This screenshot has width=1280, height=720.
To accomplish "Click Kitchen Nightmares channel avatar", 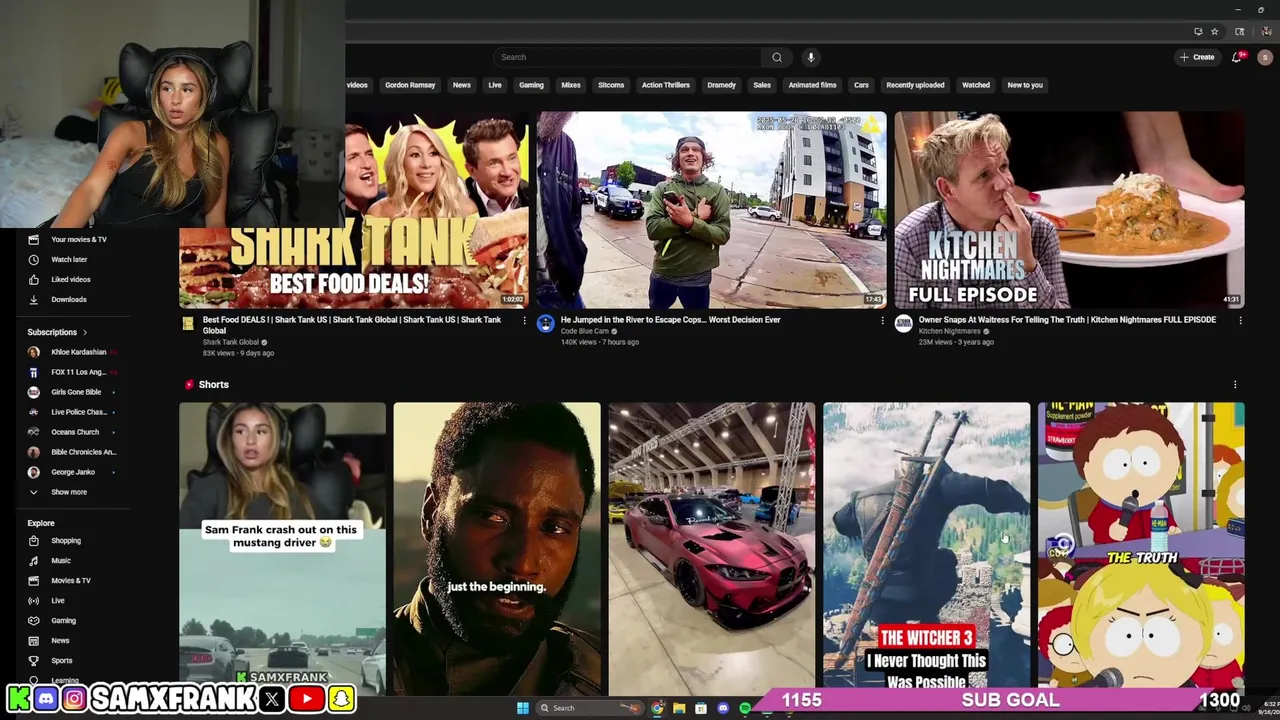I will click(x=903, y=323).
